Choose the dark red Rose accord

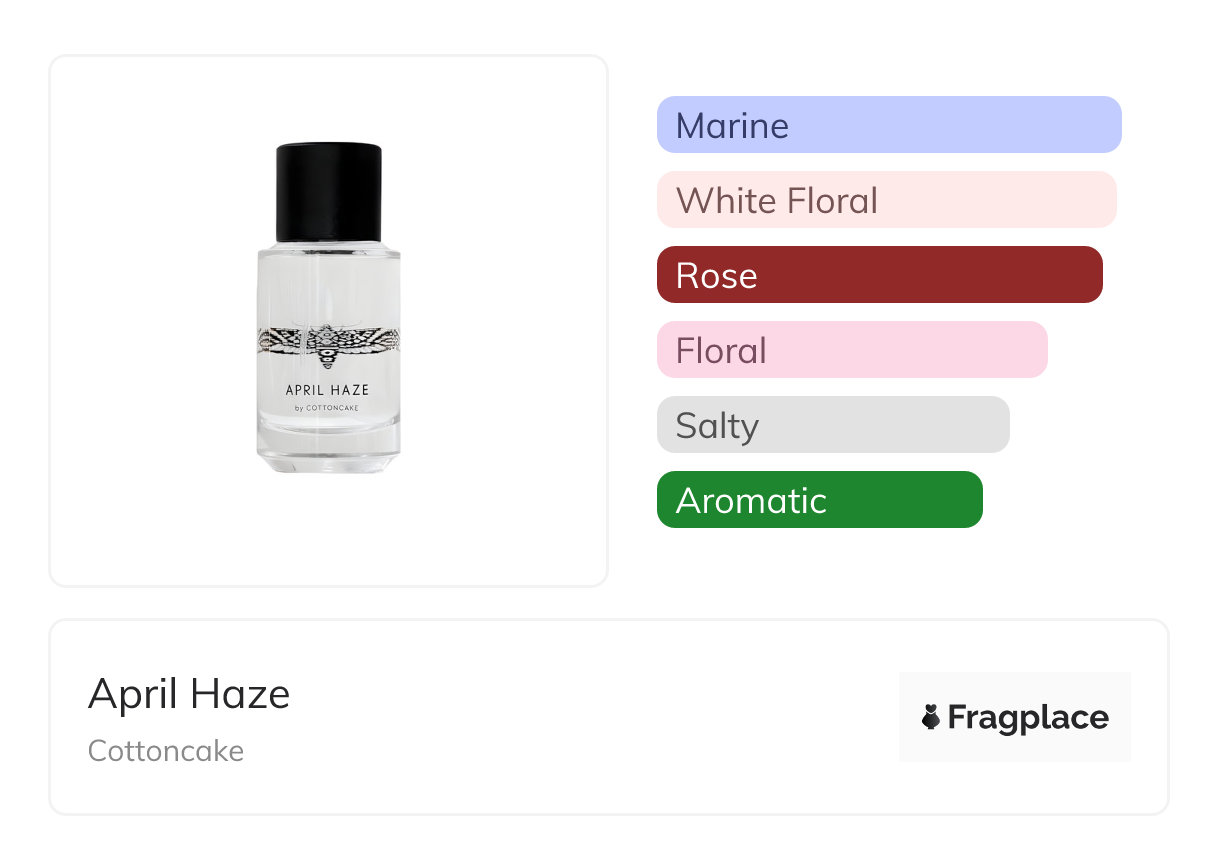[879, 275]
